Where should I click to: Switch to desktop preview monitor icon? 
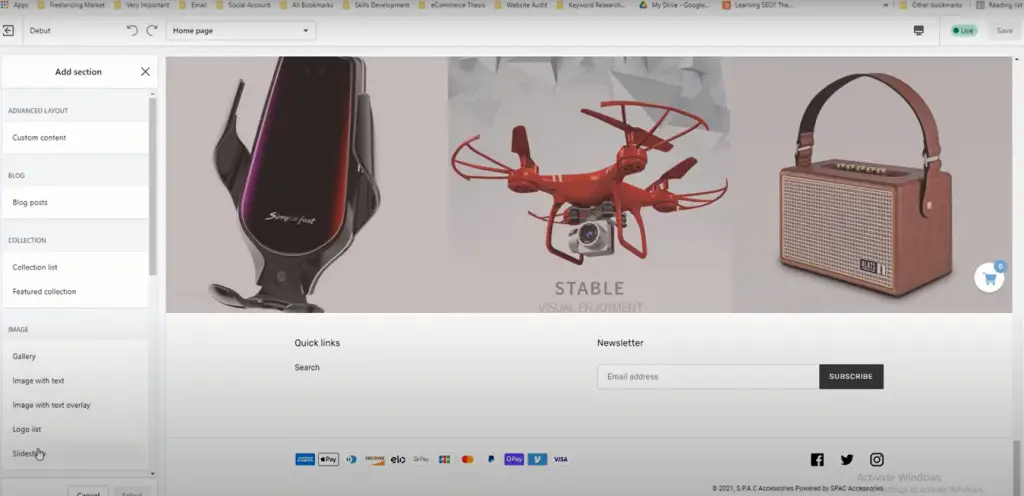point(918,31)
